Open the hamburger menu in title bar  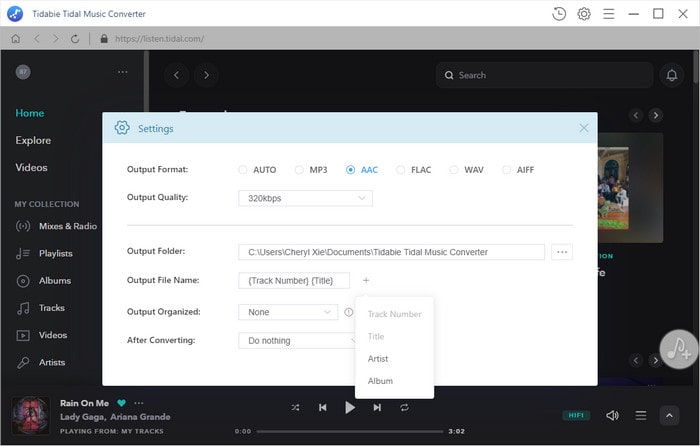pyautogui.click(x=608, y=14)
